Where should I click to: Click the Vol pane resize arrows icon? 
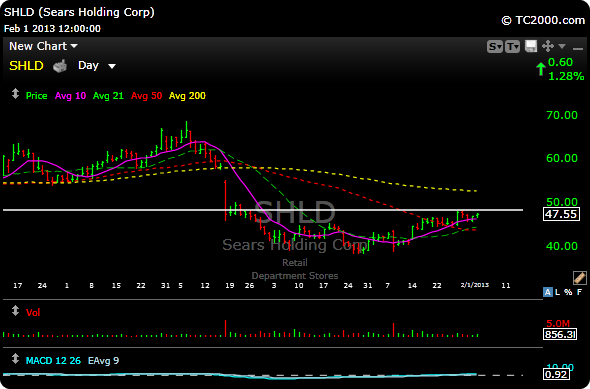[15, 311]
